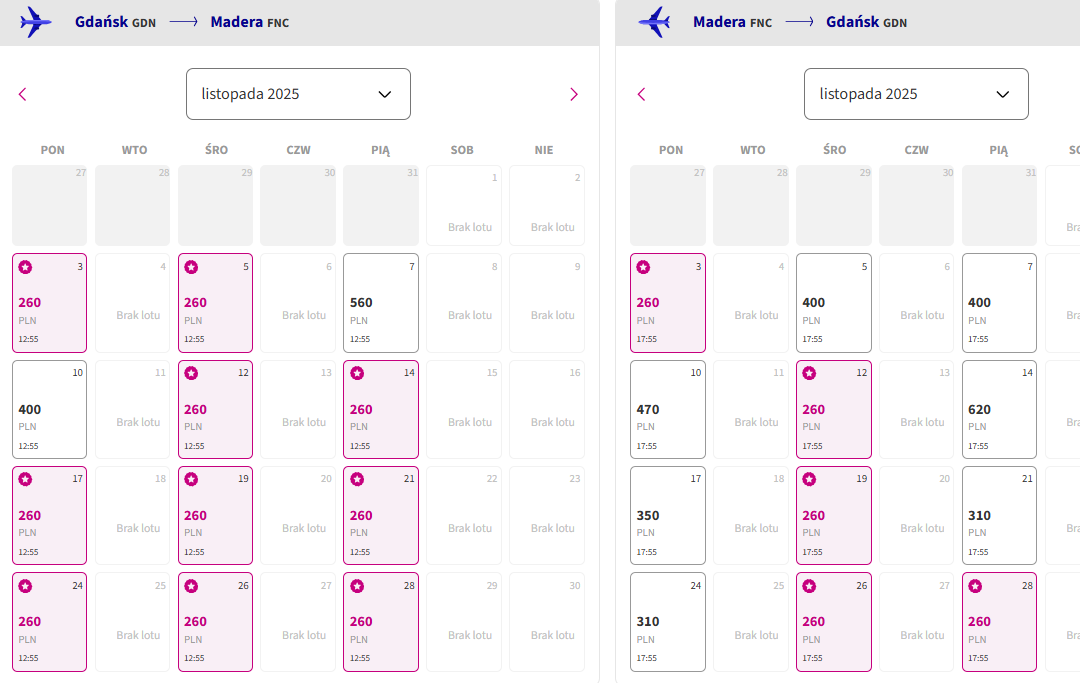Click lowest-price star on outbound November 19
This screenshot has width=1080, height=683.
point(191,479)
